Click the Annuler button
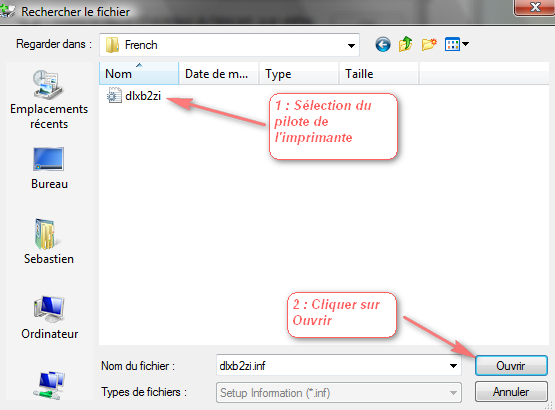This screenshot has width=555, height=410. pyautogui.click(x=511, y=392)
